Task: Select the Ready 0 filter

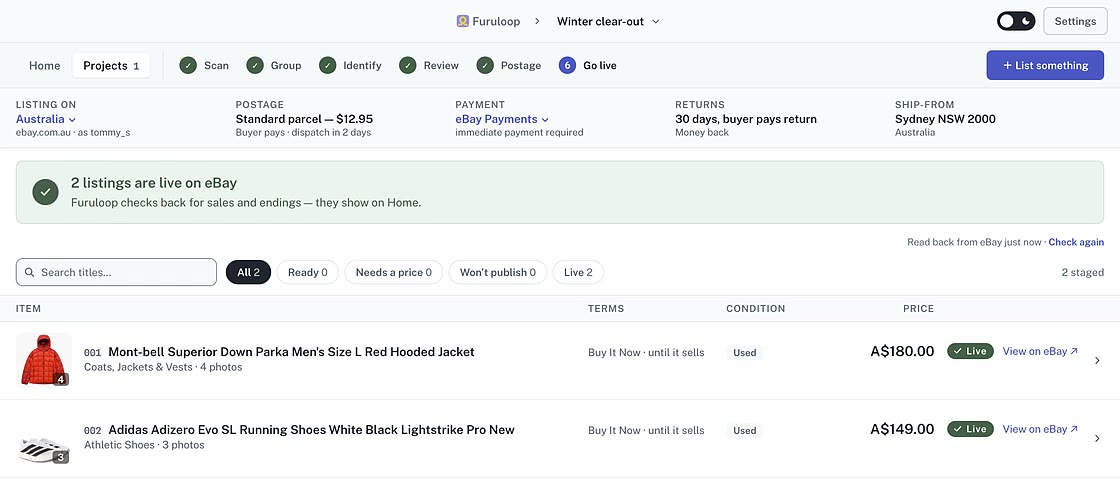Action: [x=307, y=272]
